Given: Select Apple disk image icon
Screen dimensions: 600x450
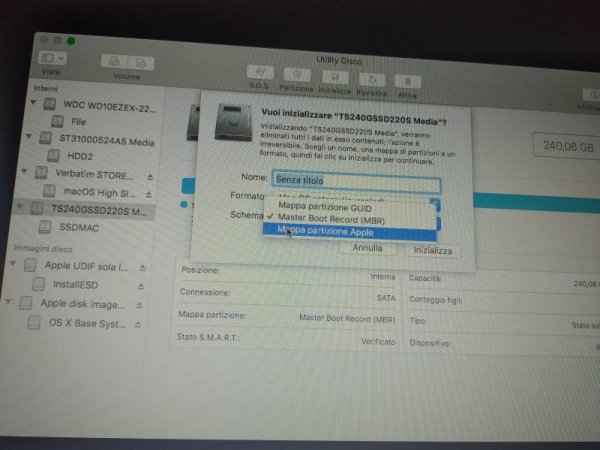Looking at the screenshot, I should (26, 303).
